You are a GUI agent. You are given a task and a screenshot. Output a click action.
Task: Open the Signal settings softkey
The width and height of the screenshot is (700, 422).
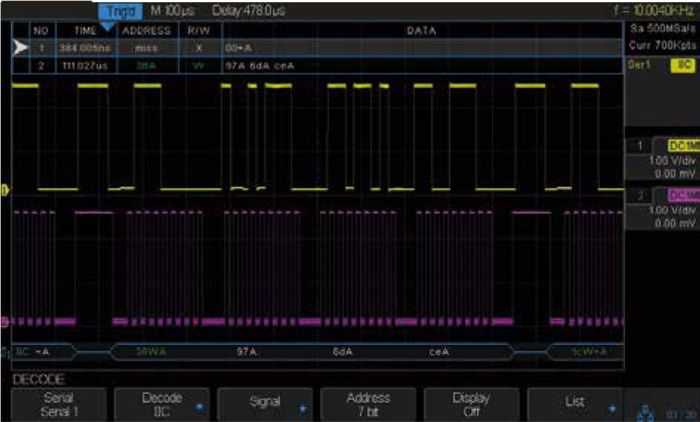click(x=265, y=405)
